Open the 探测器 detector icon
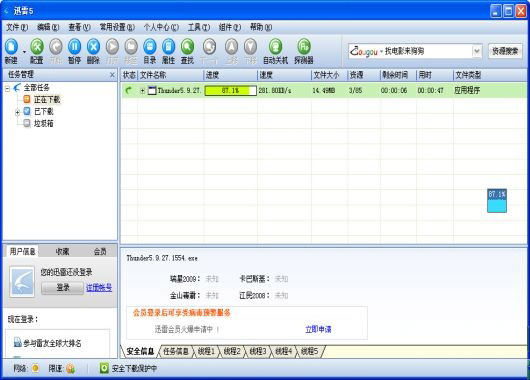Viewport: 530px width, 380px height. pyautogui.click(x=304, y=46)
